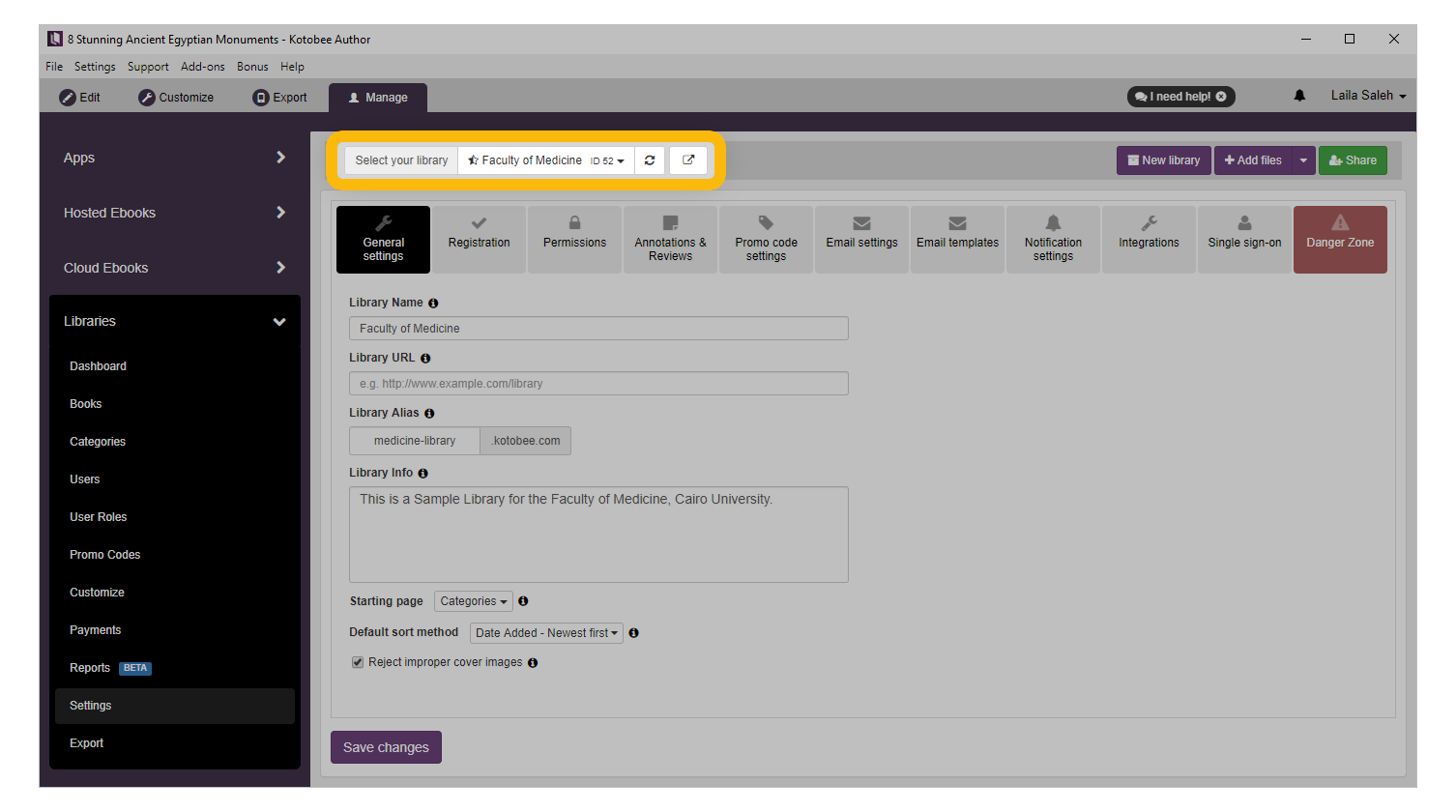
Task: Click Library Alias info icon
Action: tap(429, 414)
